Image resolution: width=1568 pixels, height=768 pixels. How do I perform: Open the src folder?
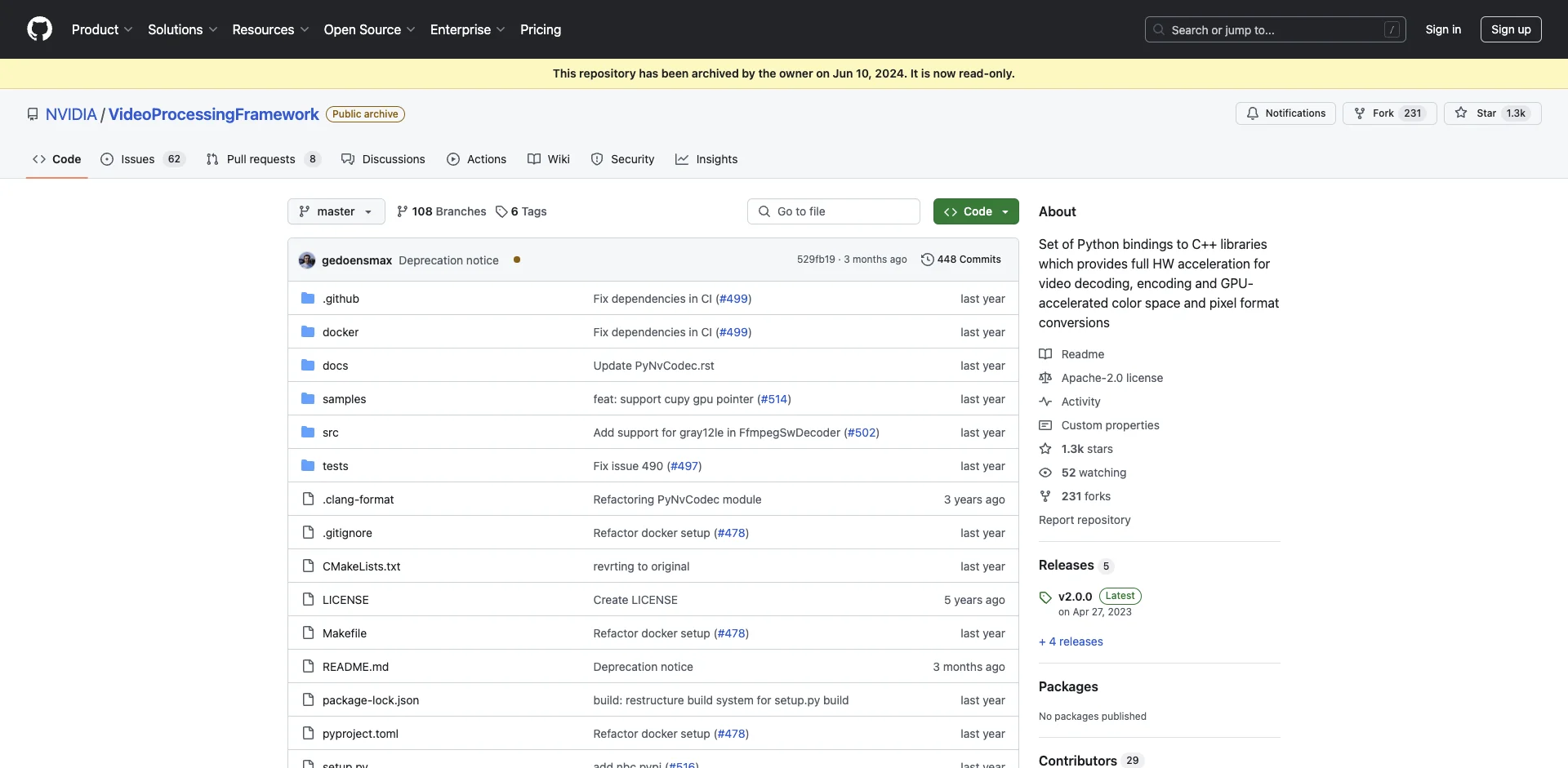[330, 433]
